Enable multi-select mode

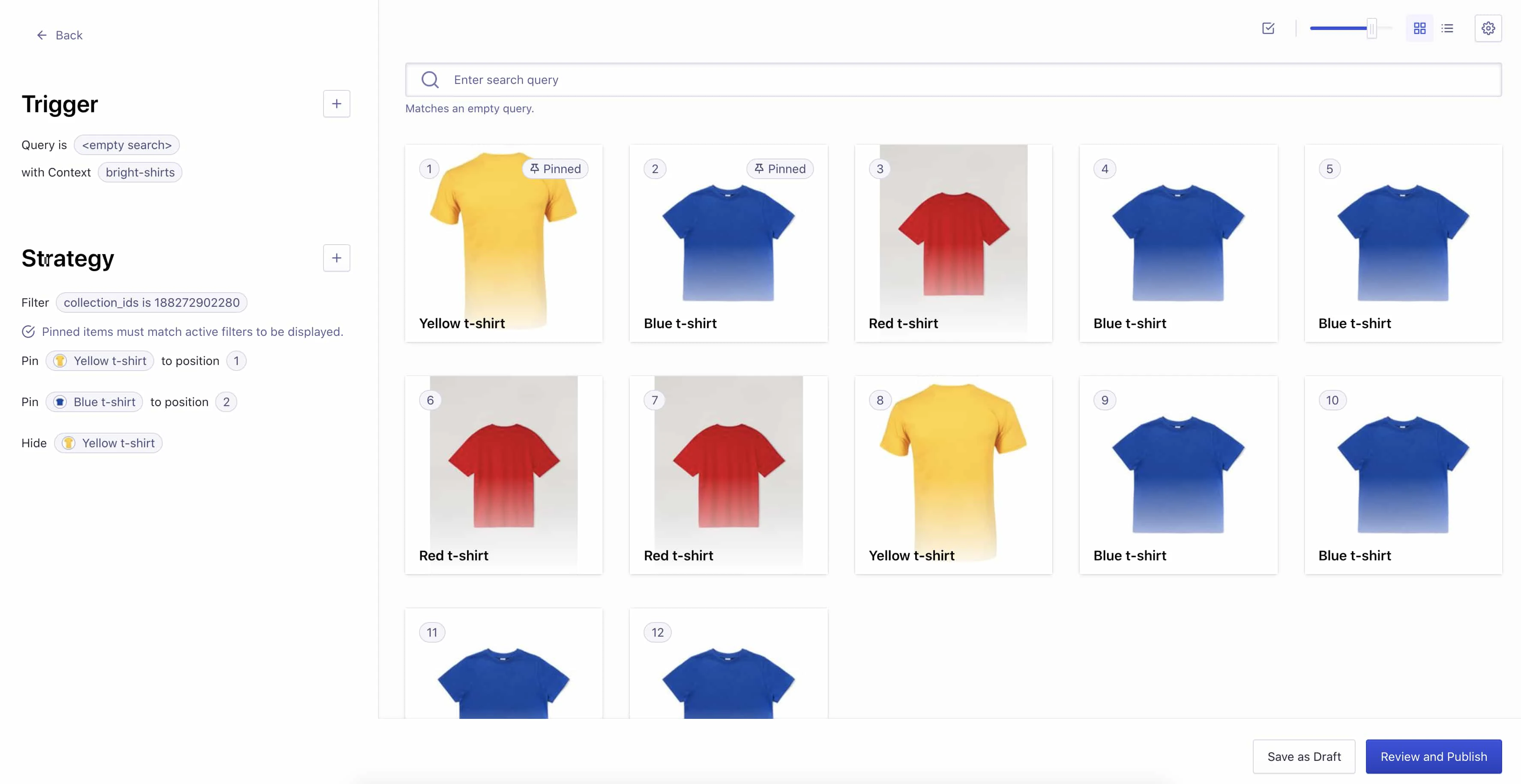[1268, 28]
